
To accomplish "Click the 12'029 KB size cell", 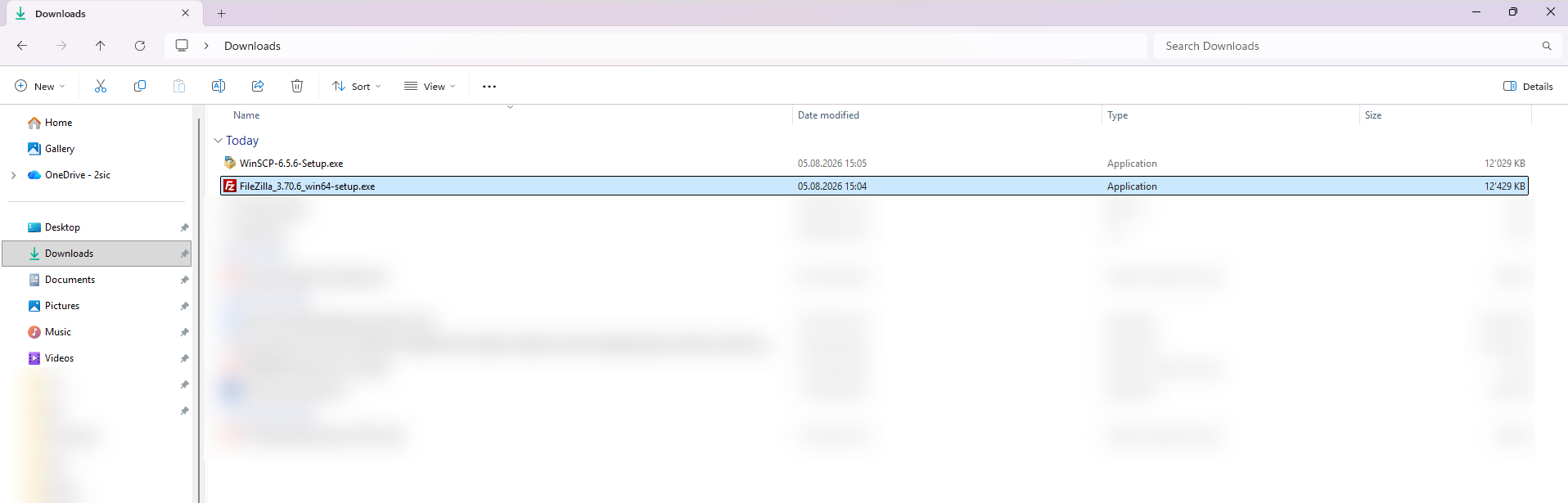I will click(1505, 164).
